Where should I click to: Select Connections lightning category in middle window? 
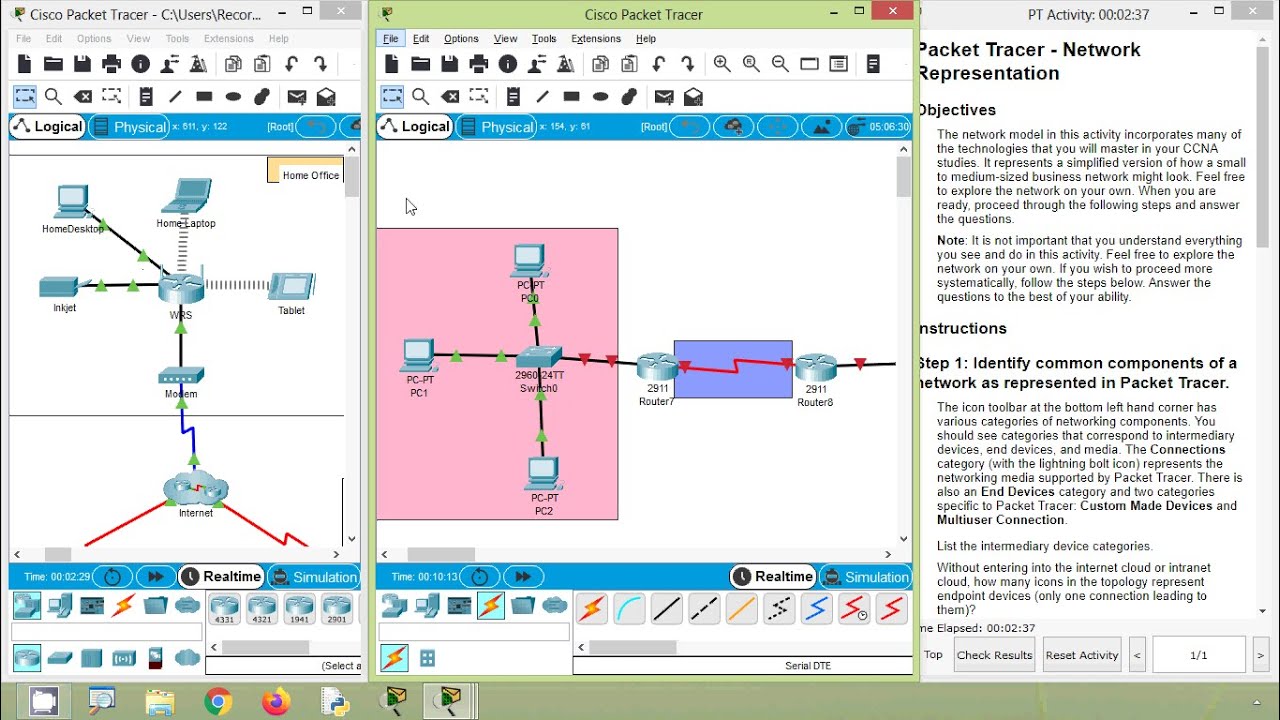491,605
